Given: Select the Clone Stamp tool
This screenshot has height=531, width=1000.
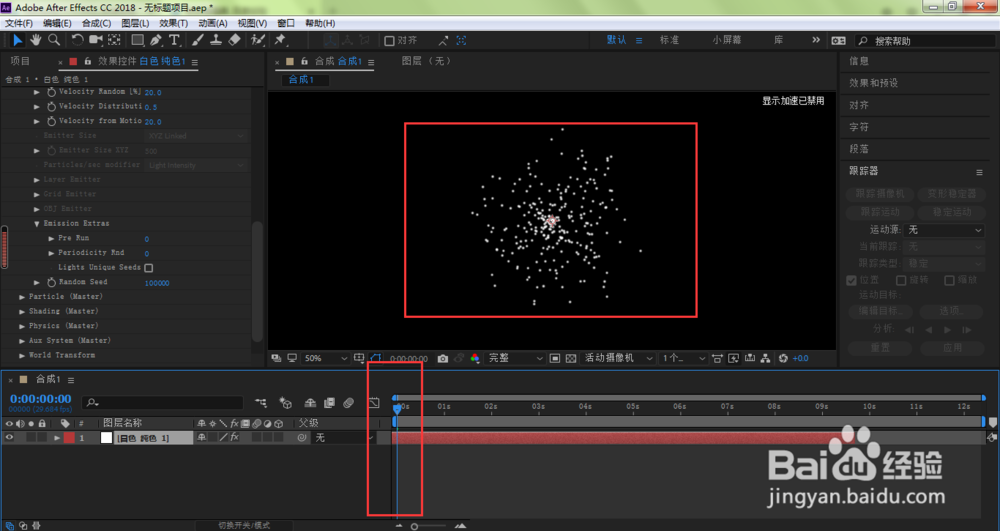Looking at the screenshot, I should 216,40.
